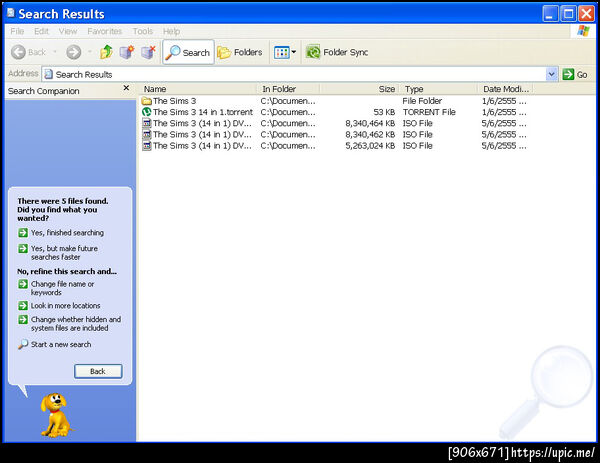The width and height of the screenshot is (600, 463).
Task: Open the Help menu
Action: click(x=171, y=31)
